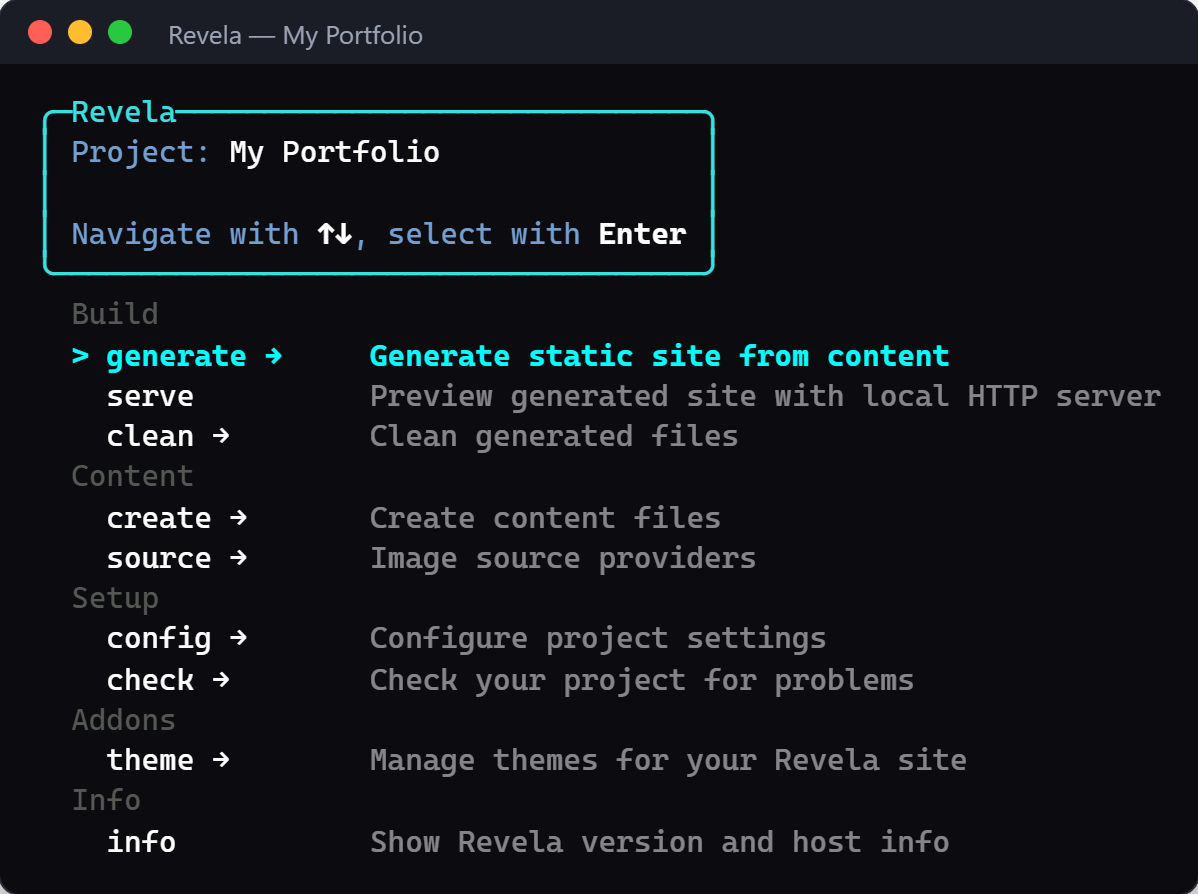This screenshot has height=894, width=1198.
Task: Select the check menu entry
Action: tap(150, 680)
